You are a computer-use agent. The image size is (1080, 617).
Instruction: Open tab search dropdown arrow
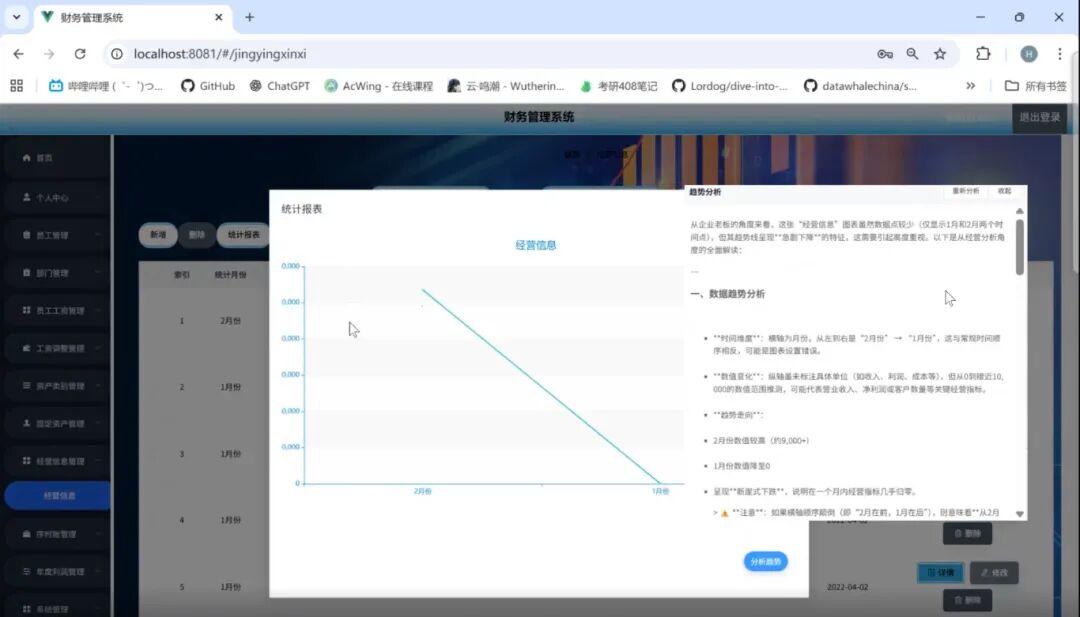click(16, 17)
